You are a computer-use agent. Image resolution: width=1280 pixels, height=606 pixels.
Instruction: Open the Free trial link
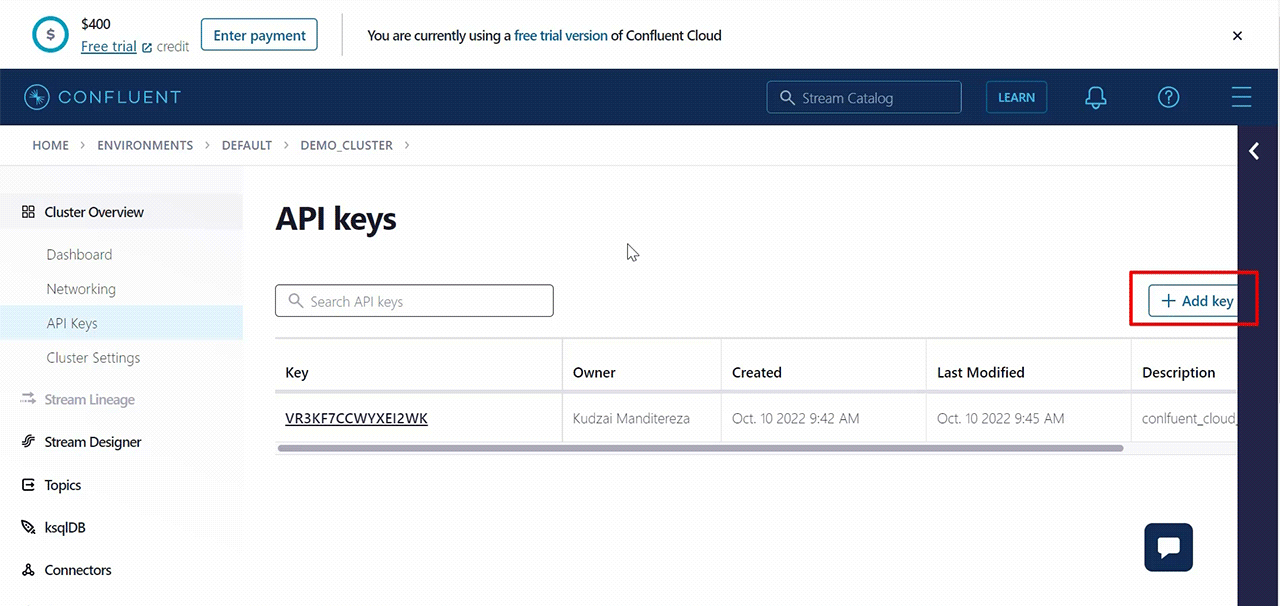click(x=108, y=46)
